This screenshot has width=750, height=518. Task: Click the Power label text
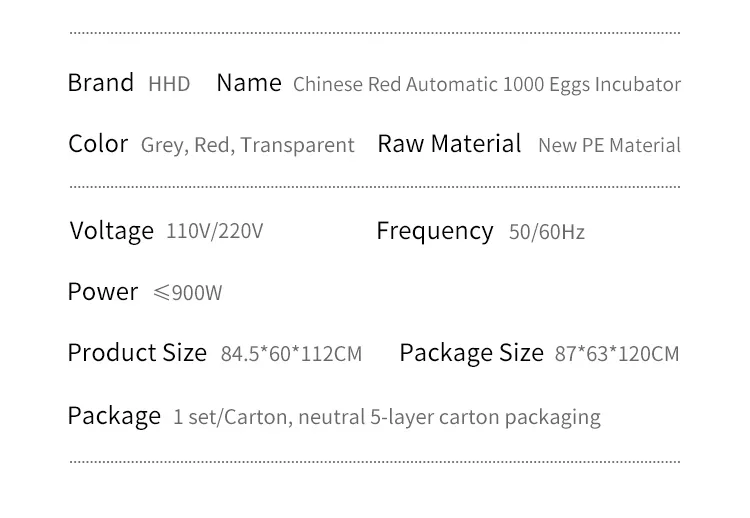point(103,292)
